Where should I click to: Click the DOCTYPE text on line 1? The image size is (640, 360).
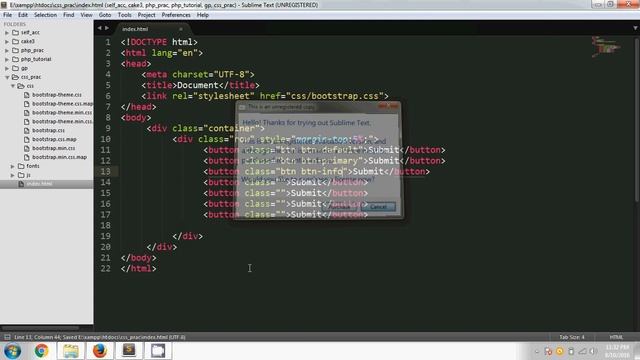149,42
